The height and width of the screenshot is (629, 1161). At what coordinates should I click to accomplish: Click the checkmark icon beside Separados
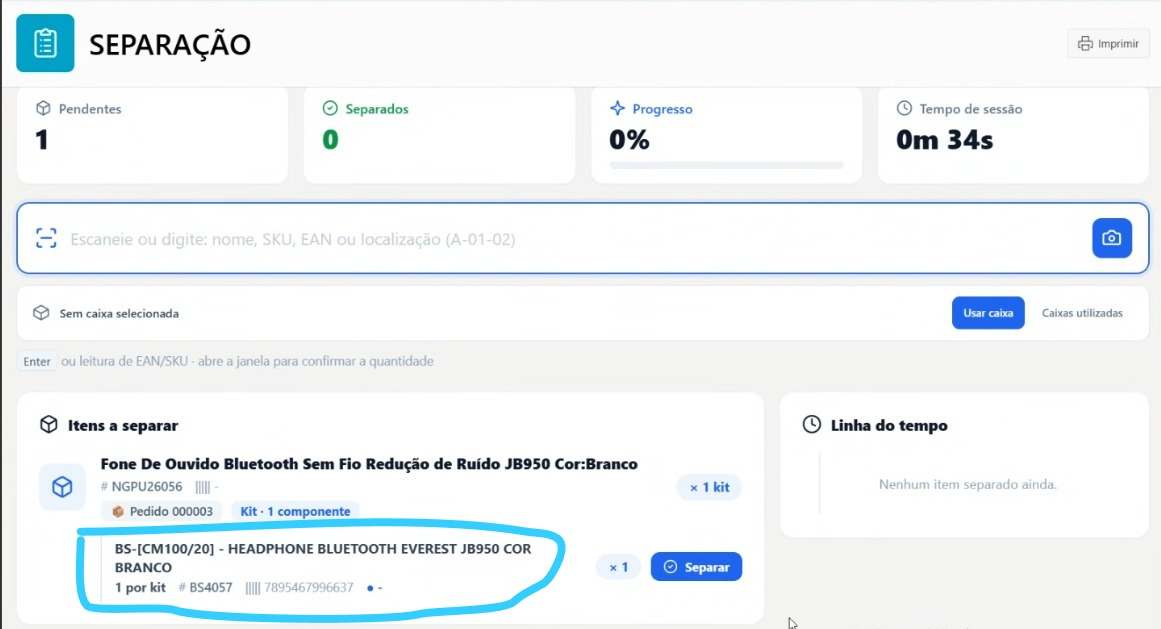tap(330, 108)
